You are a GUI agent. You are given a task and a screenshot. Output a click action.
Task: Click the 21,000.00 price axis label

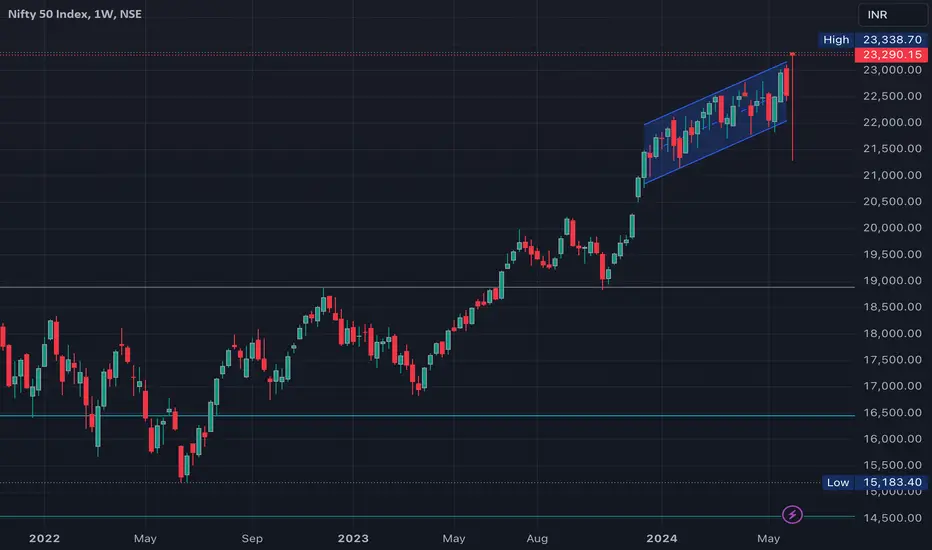pyautogui.click(x=892, y=175)
